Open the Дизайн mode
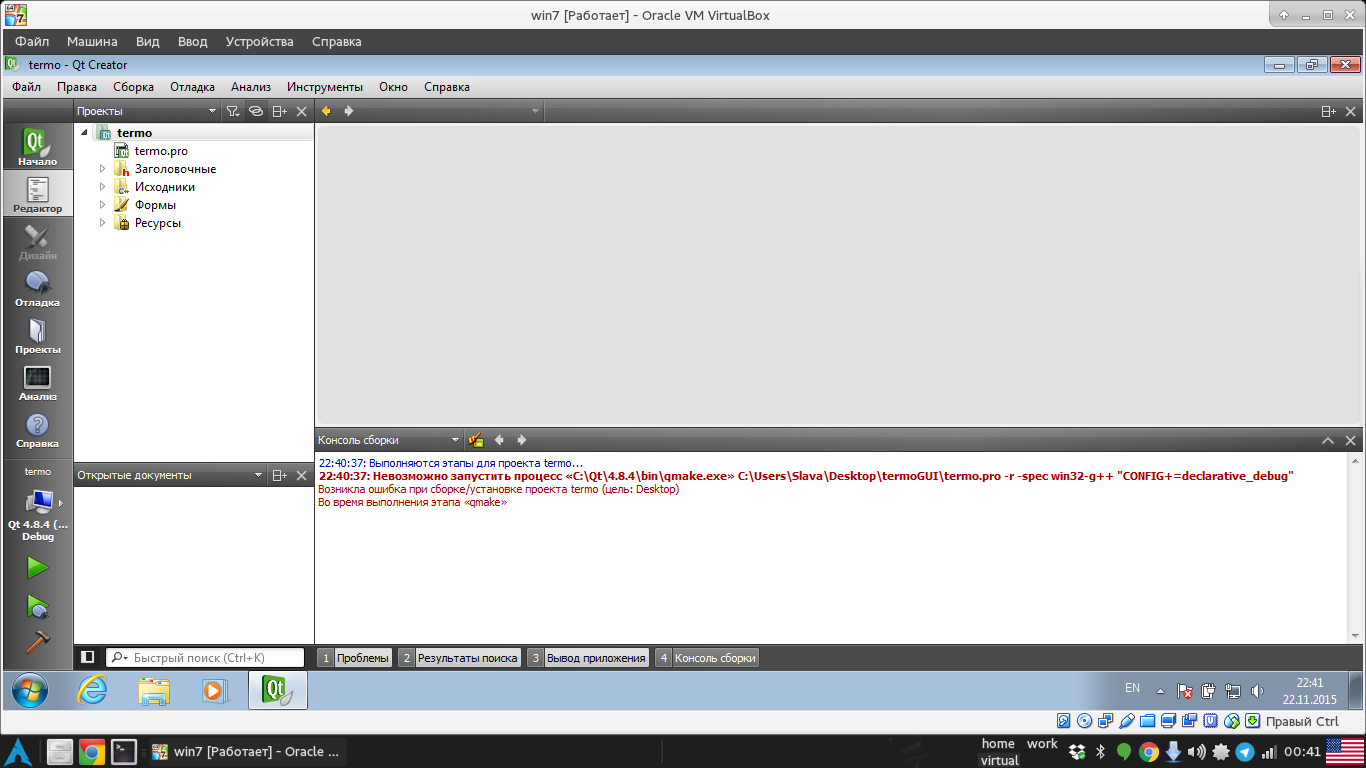 point(37,241)
